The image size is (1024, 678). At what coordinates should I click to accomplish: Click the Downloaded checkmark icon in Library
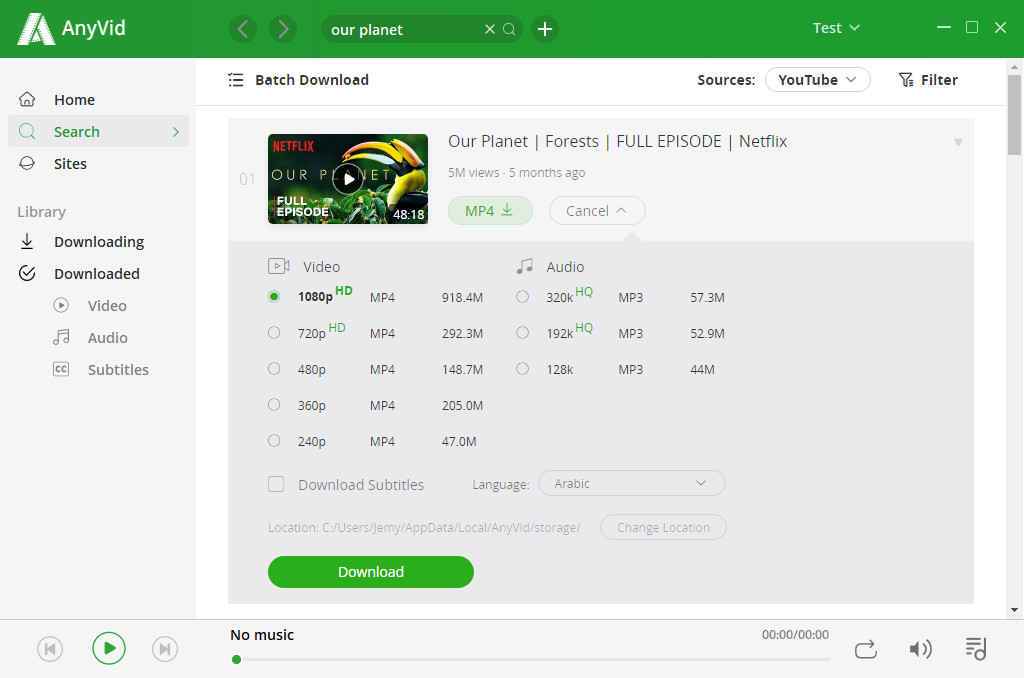(x=27, y=273)
